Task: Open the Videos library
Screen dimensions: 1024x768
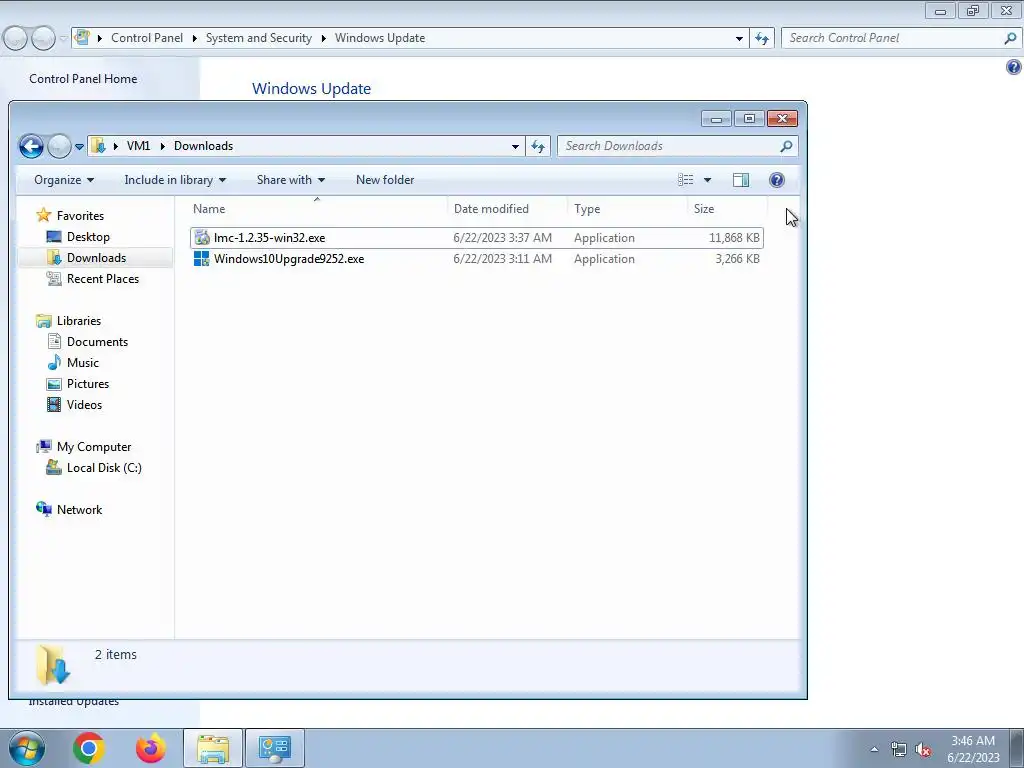Action: pos(84,405)
